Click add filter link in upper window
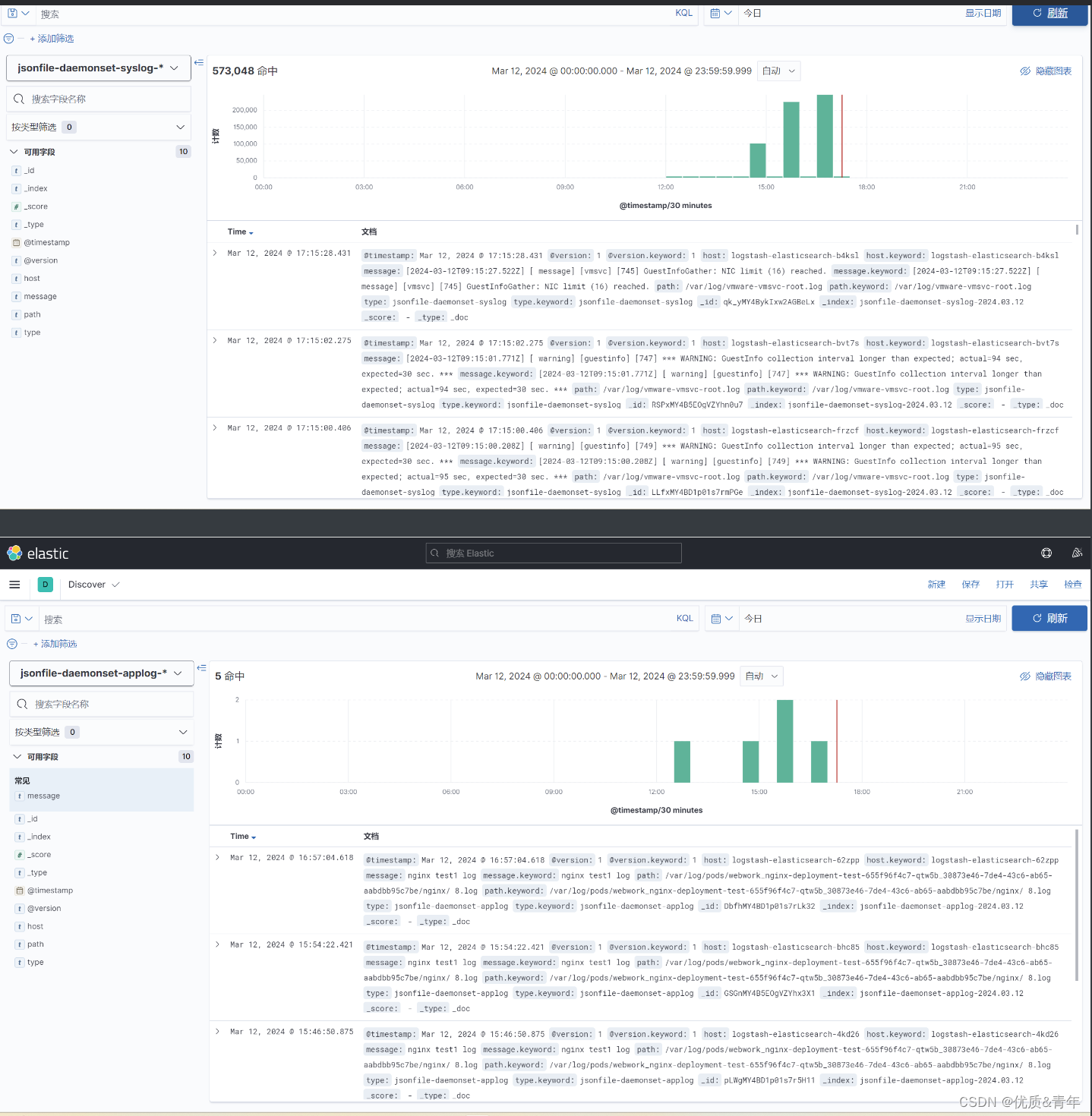This screenshot has height=1116, width=1092. pyautogui.click(x=52, y=39)
